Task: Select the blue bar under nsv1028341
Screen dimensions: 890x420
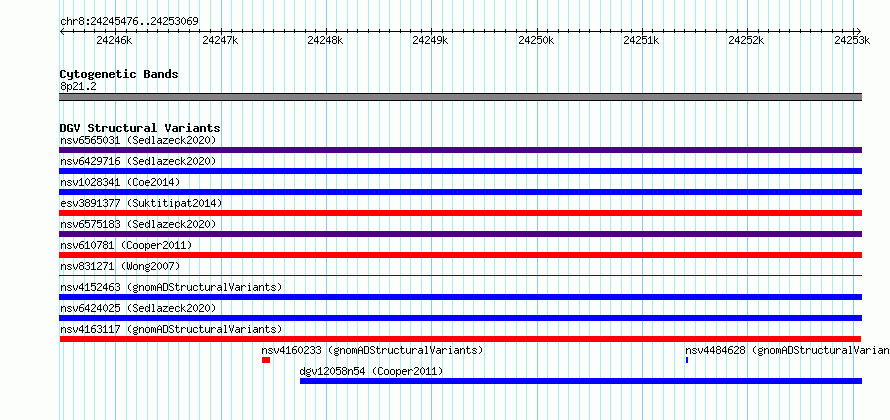Action: click(x=460, y=192)
